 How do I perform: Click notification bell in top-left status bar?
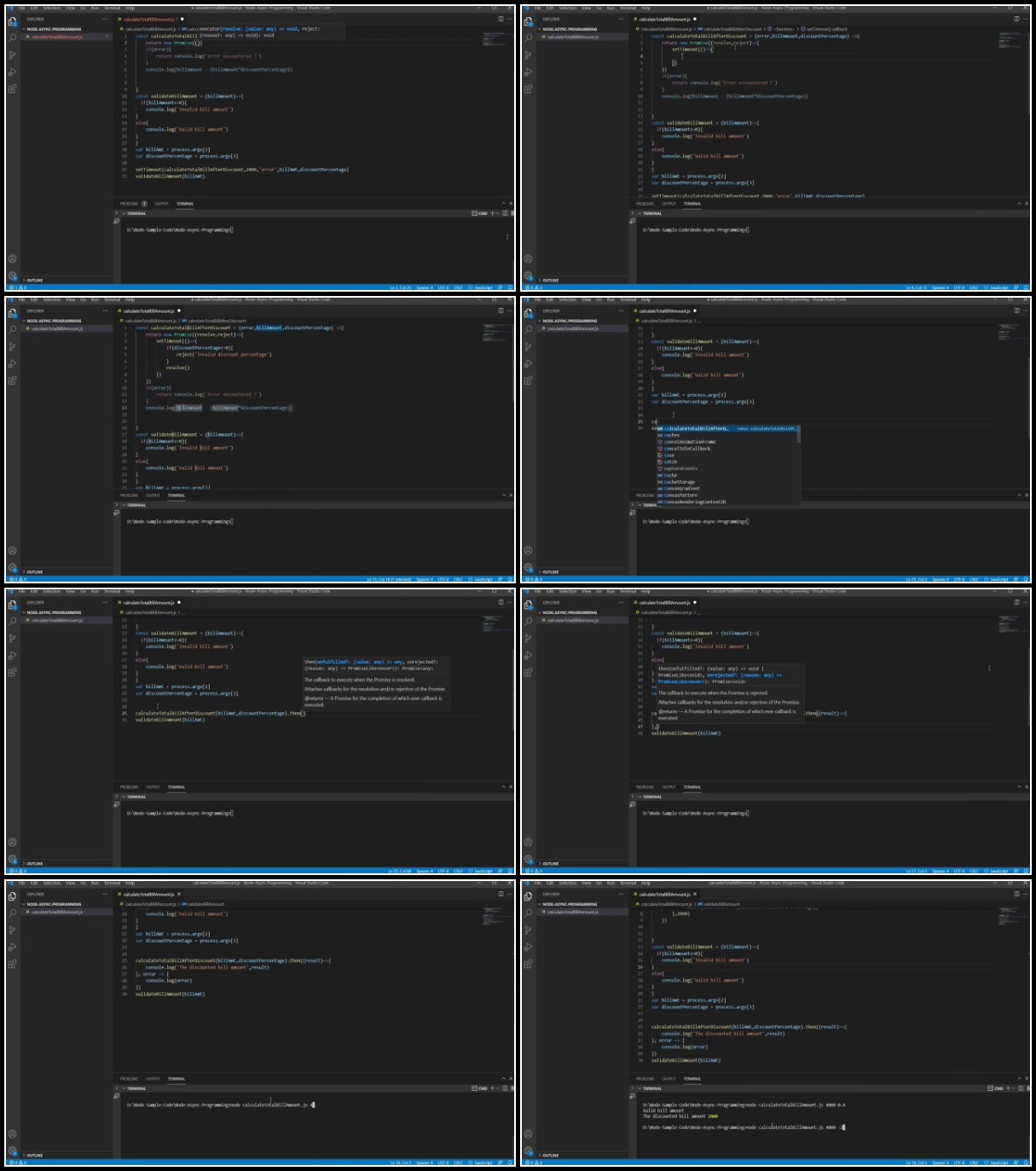509,287
